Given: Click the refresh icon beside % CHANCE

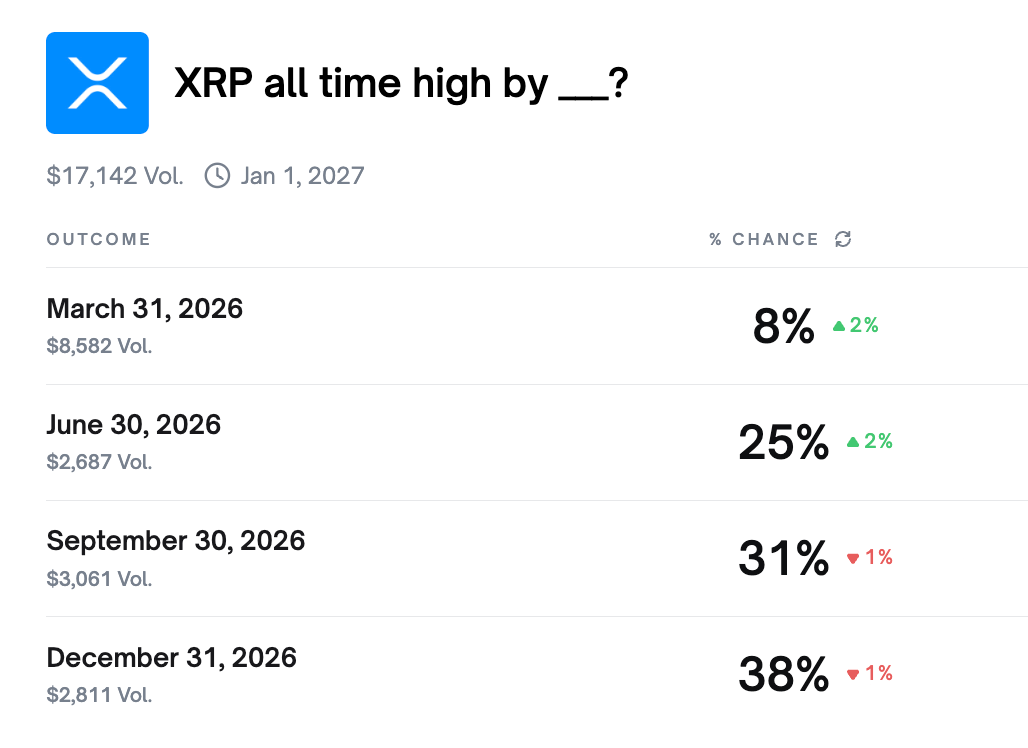Looking at the screenshot, I should coord(842,239).
